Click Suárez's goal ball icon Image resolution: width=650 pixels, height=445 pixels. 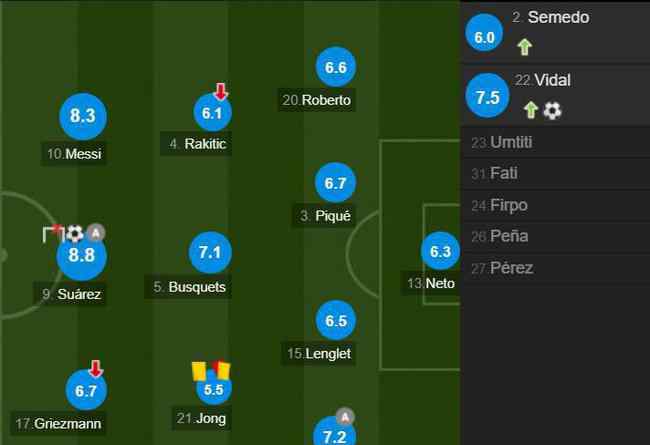(x=75, y=233)
